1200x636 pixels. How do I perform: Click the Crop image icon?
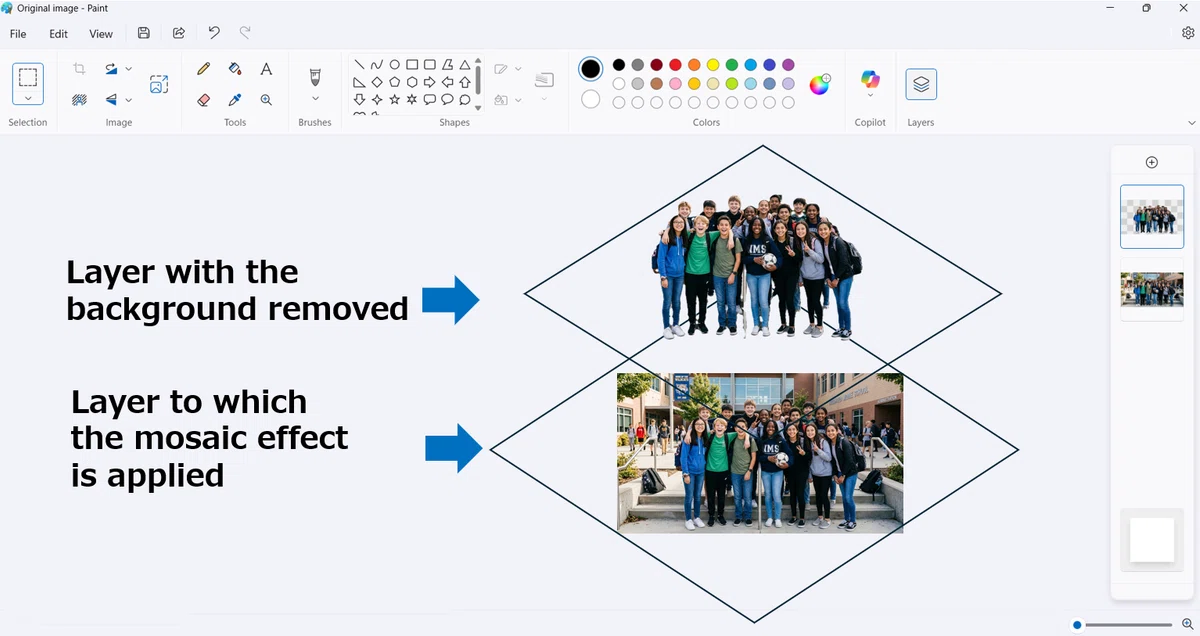click(x=79, y=69)
